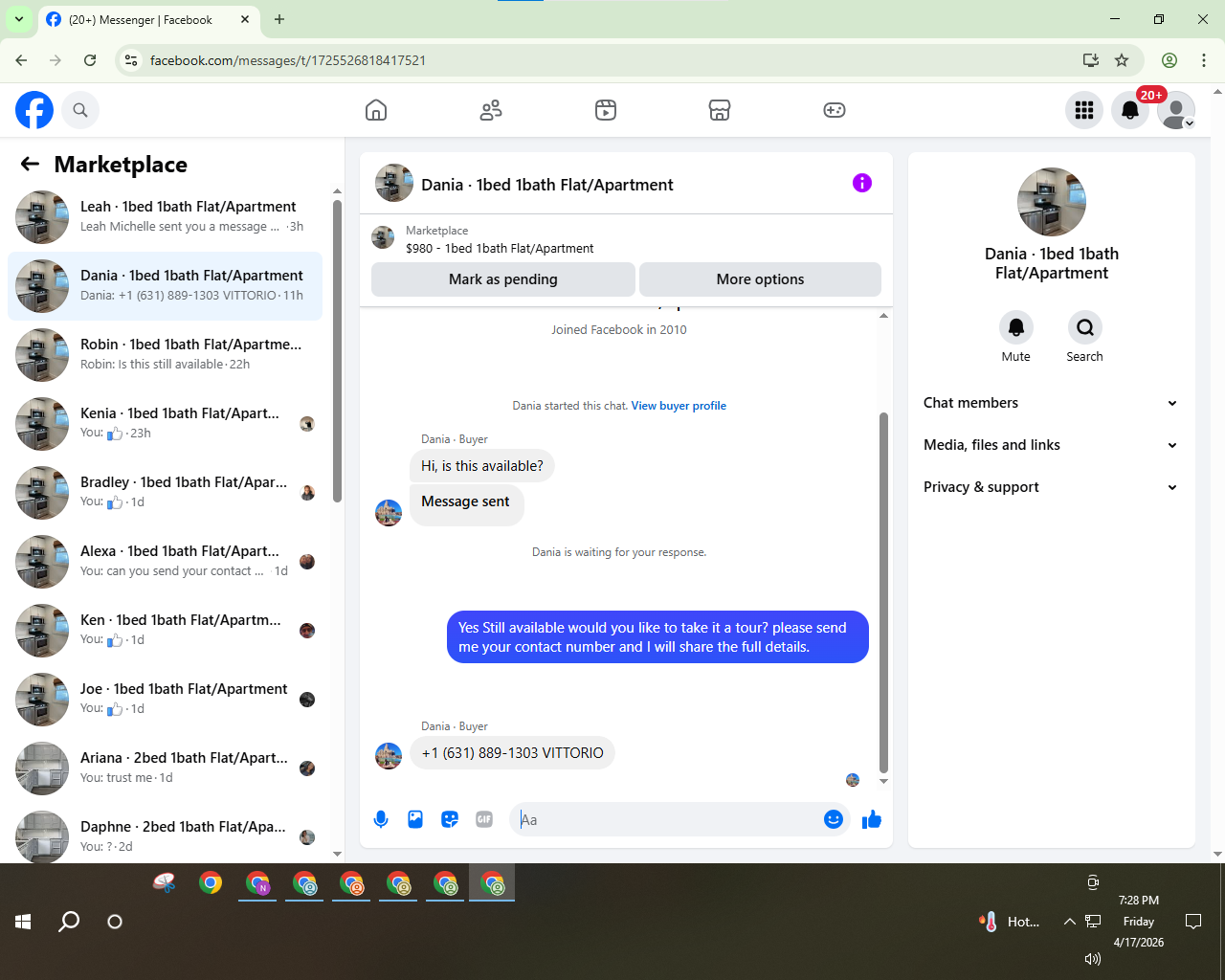Attach a photo with the image icon

tap(415, 819)
